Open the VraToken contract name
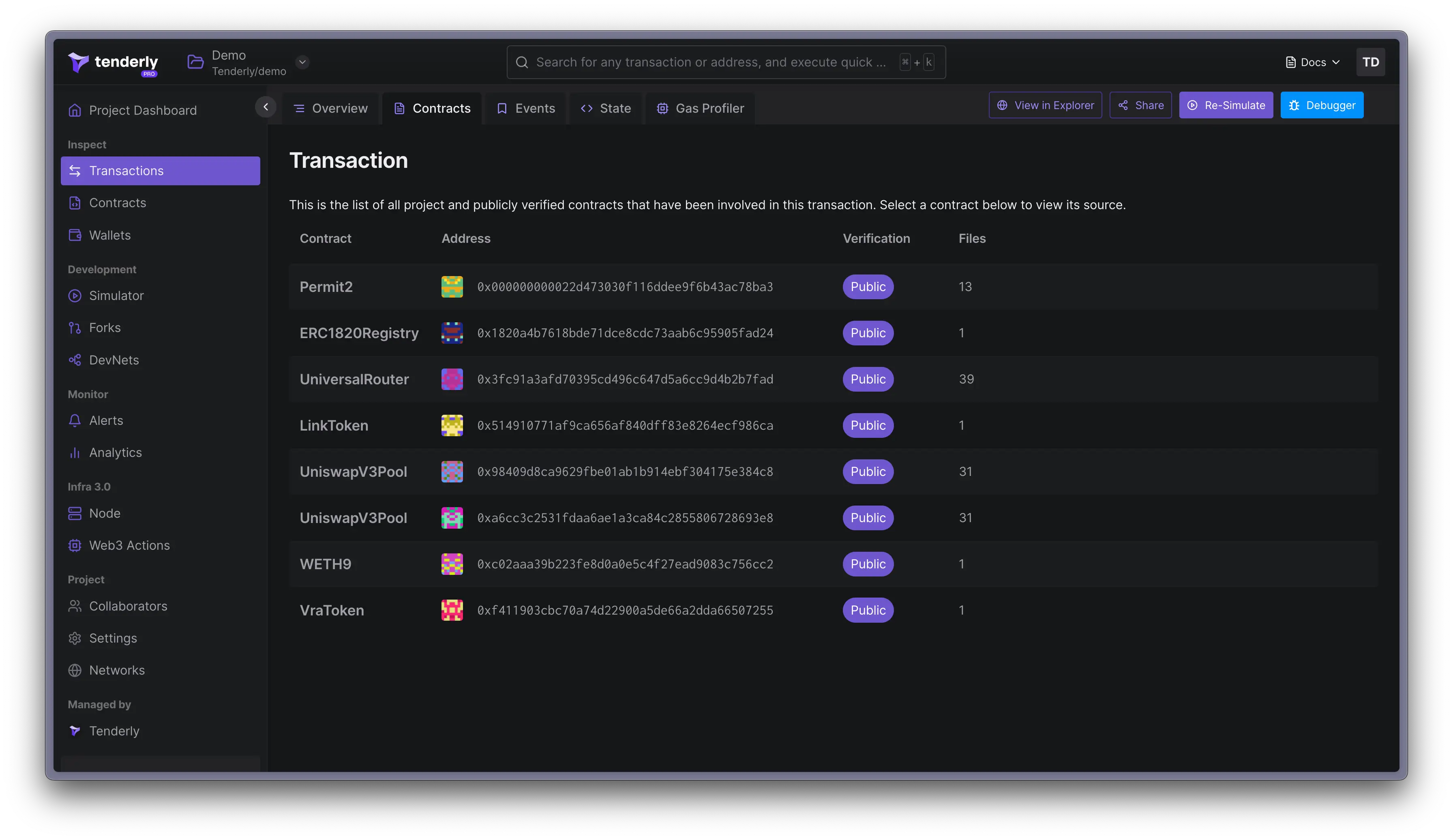This screenshot has width=1453, height=840. pyautogui.click(x=332, y=610)
